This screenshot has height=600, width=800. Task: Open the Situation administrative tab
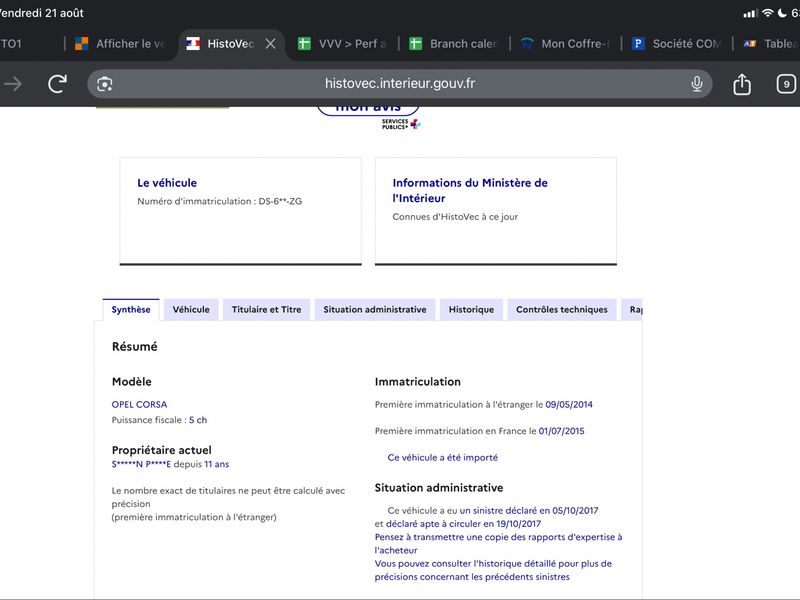[375, 310]
